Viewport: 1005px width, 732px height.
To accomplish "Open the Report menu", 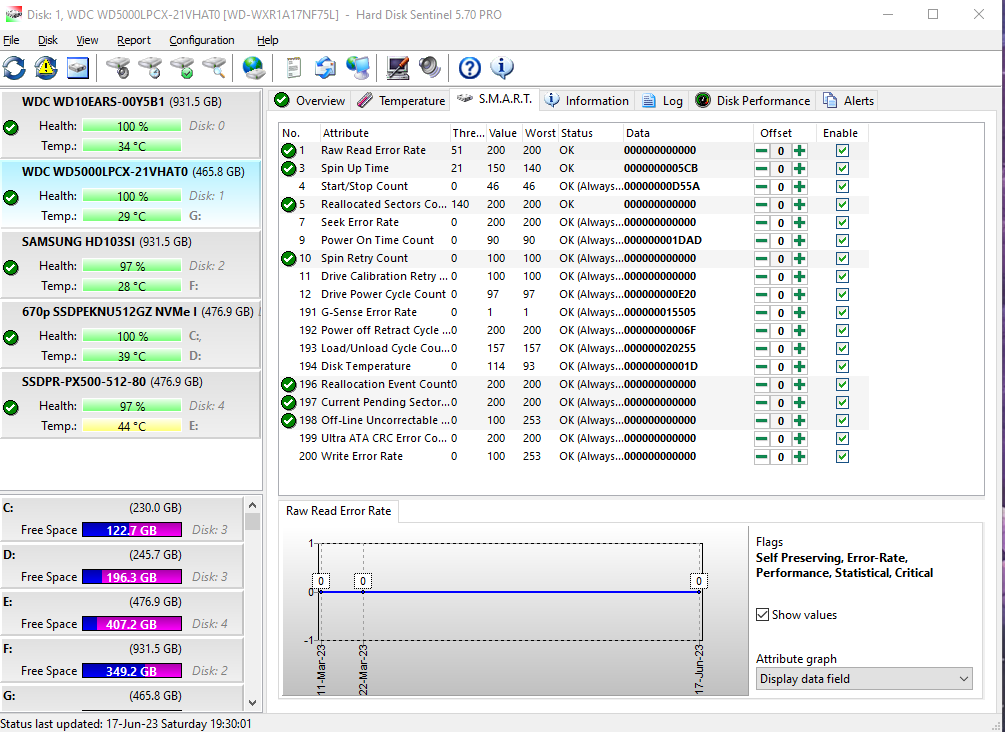I will (x=133, y=40).
